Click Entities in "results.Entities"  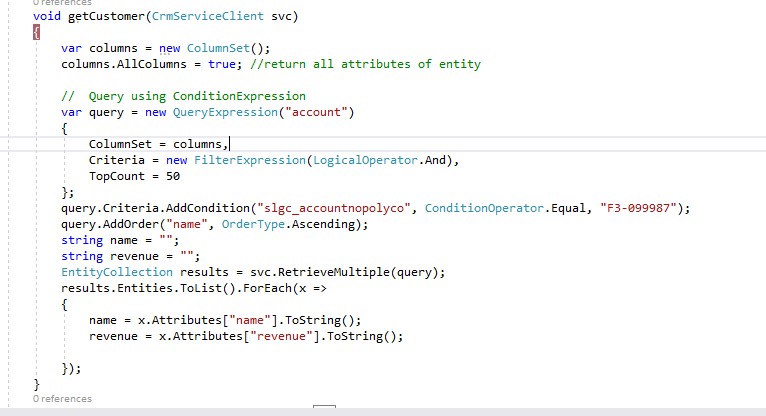pyautogui.click(x=145, y=288)
